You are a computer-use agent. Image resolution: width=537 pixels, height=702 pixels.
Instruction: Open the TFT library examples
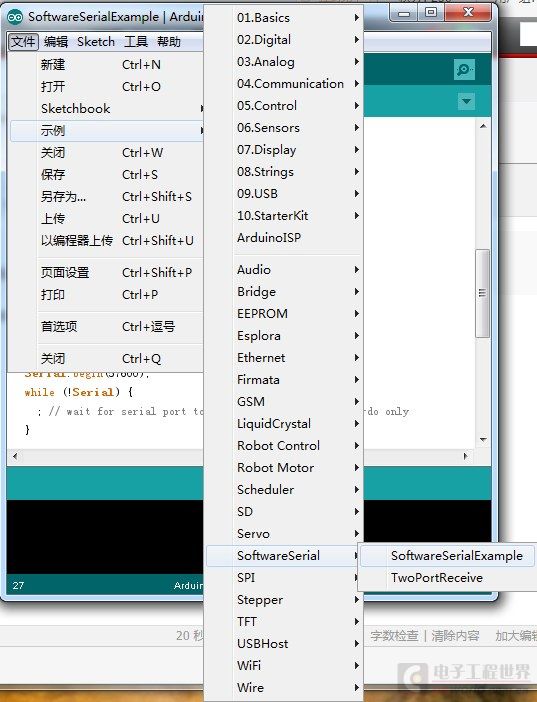[x=284, y=621]
